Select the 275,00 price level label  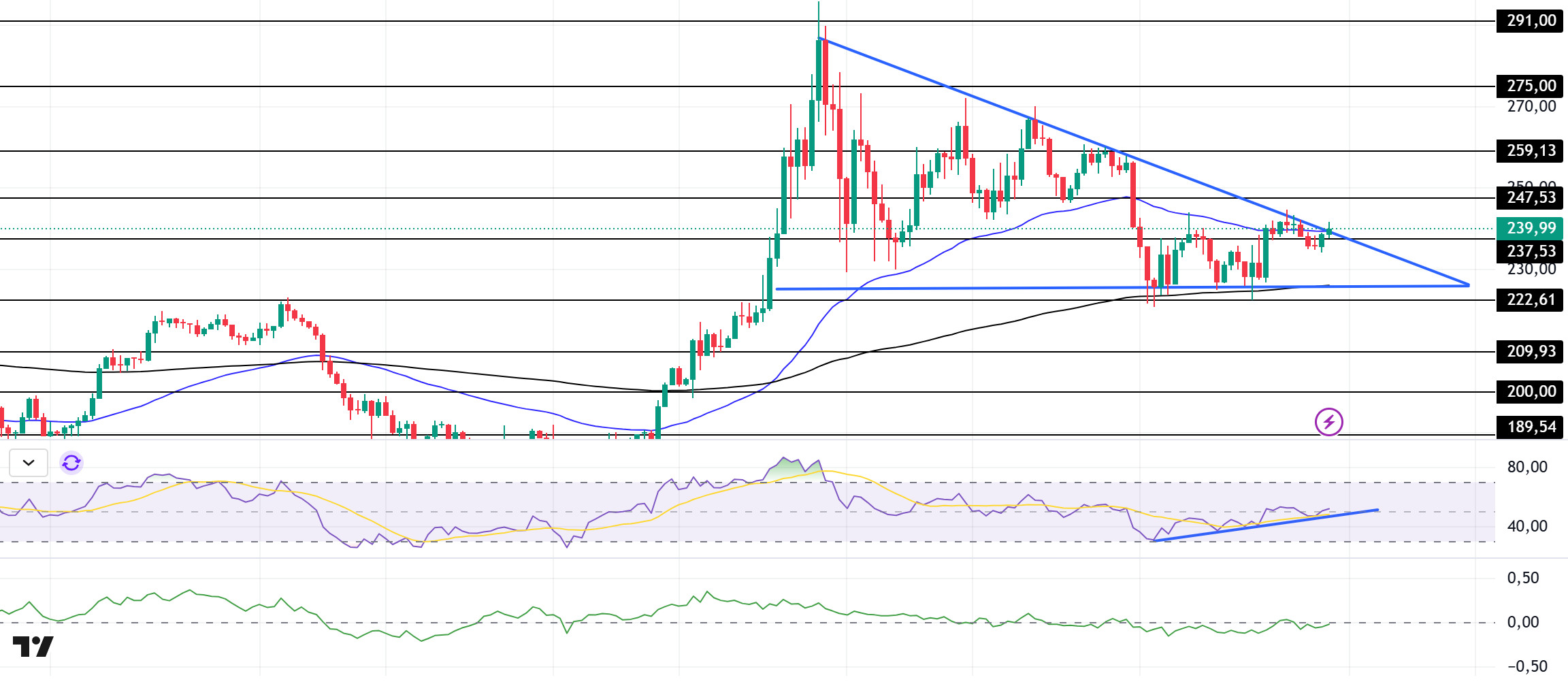tap(1530, 86)
